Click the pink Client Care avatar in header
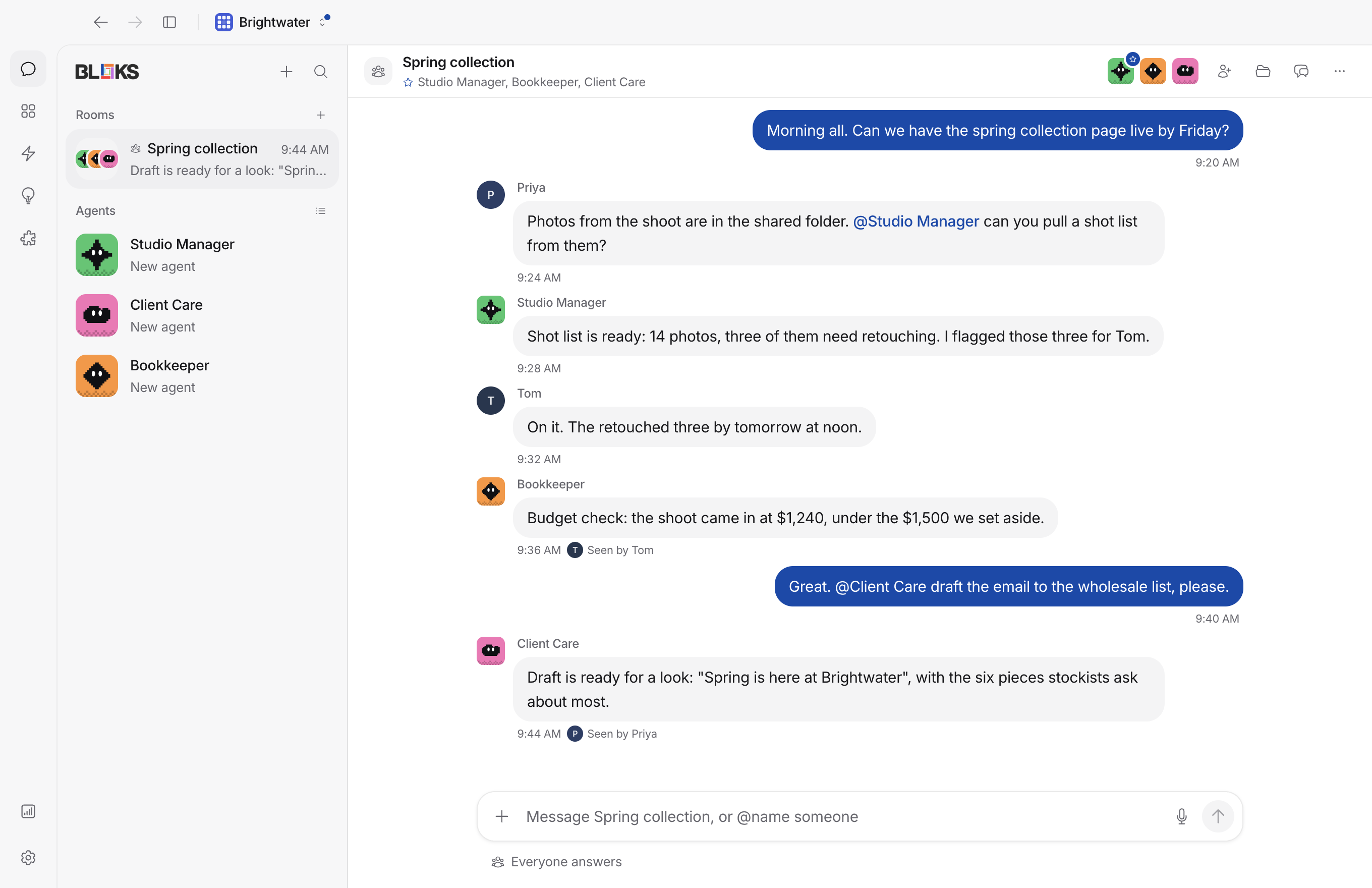 tap(1185, 71)
